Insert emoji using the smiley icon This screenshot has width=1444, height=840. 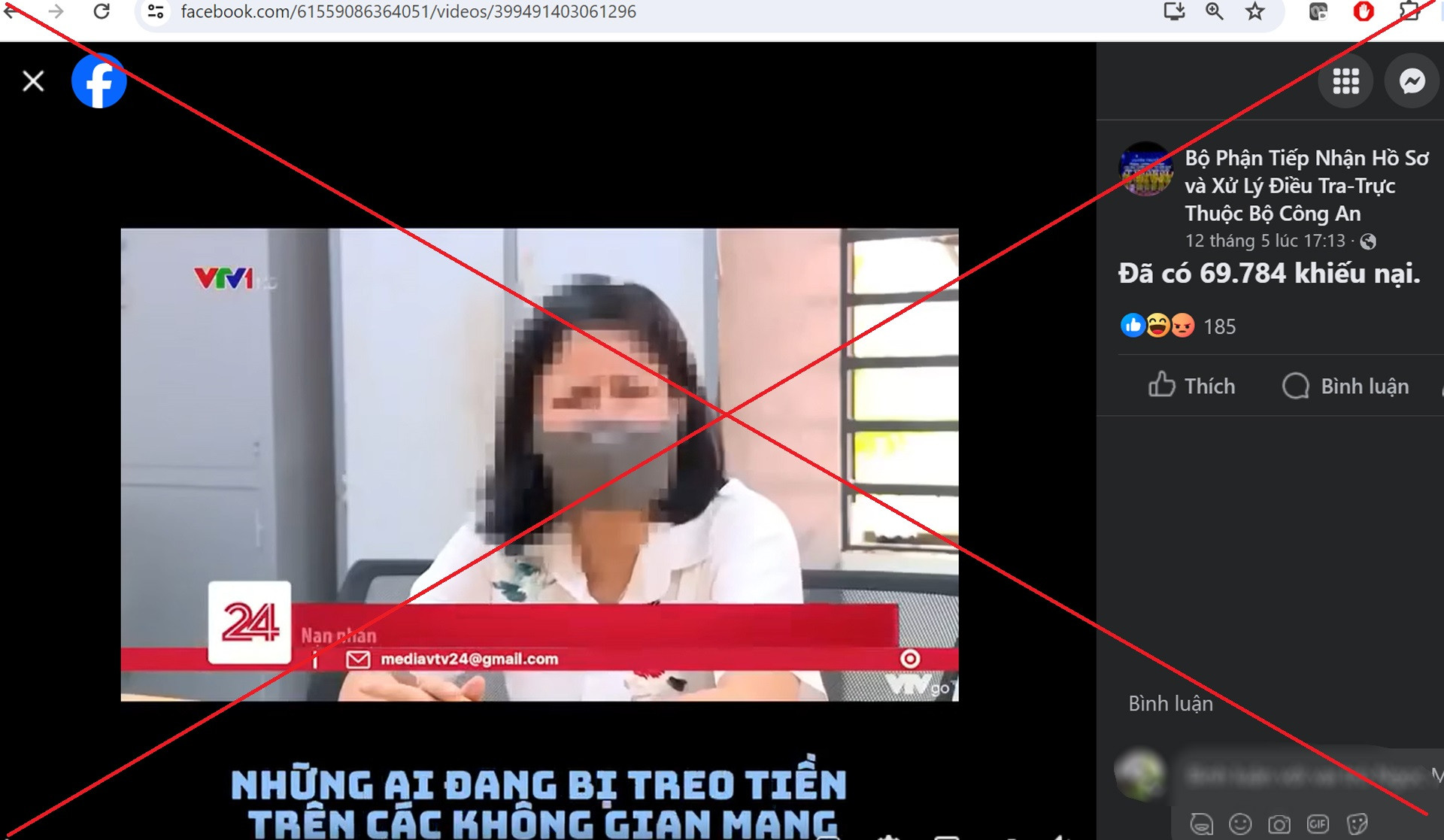pos(1240,824)
